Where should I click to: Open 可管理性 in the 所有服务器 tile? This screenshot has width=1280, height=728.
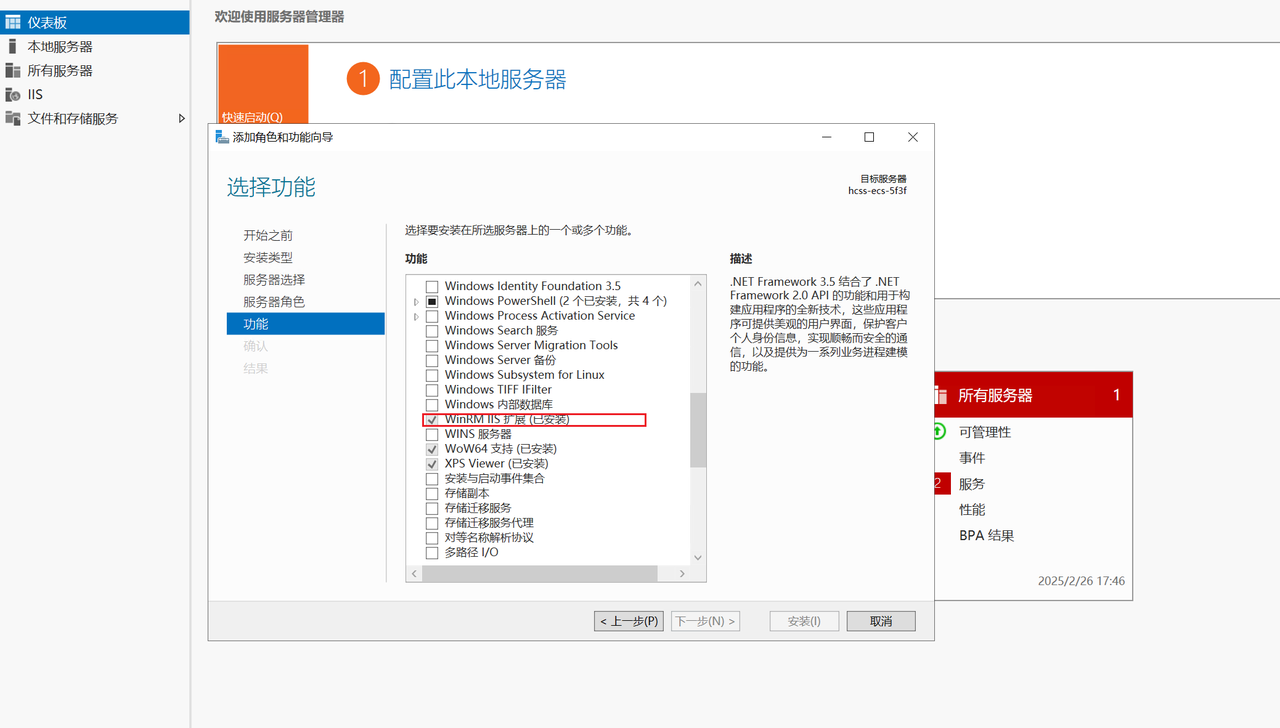pos(985,432)
